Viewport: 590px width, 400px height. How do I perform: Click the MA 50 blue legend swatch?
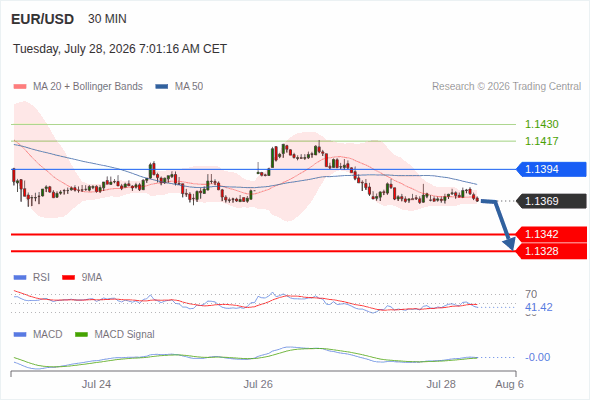coord(162,87)
